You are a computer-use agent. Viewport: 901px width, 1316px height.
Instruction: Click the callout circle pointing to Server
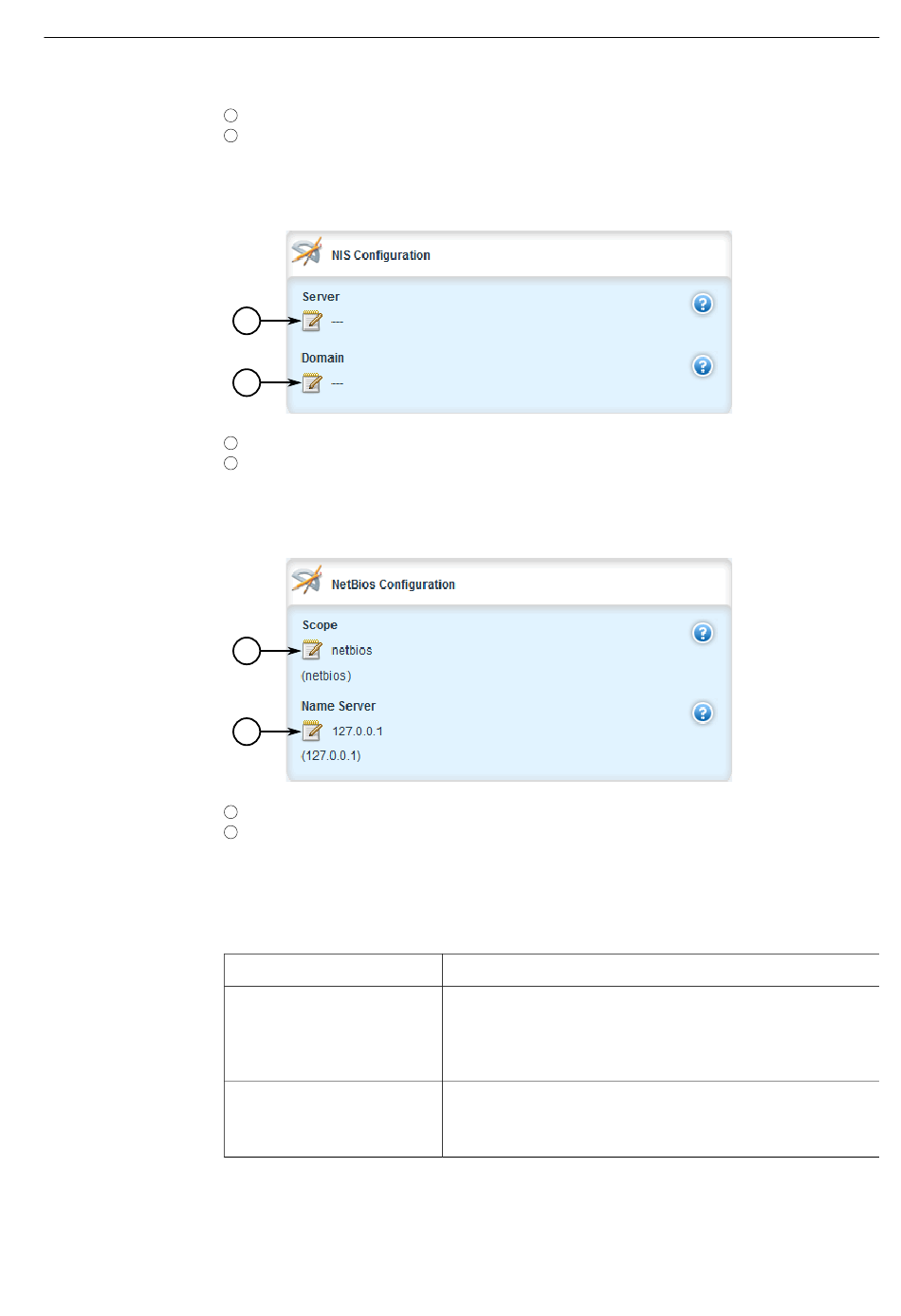tap(247, 322)
